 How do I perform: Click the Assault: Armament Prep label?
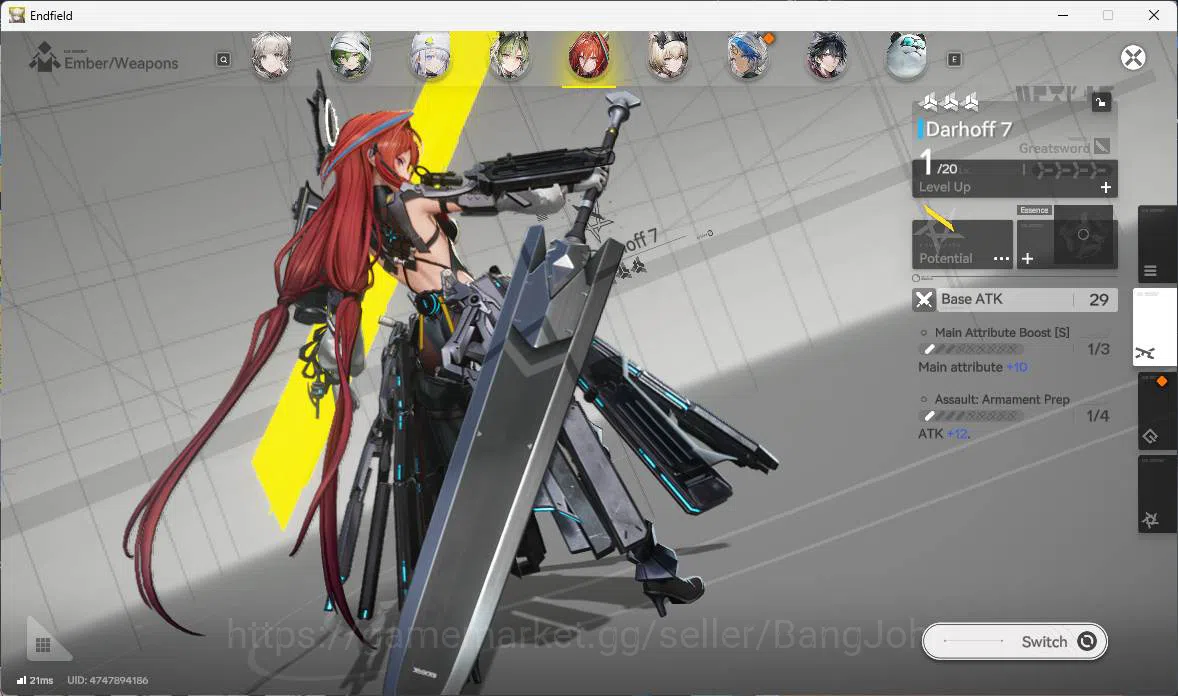pyautogui.click(x=1001, y=399)
